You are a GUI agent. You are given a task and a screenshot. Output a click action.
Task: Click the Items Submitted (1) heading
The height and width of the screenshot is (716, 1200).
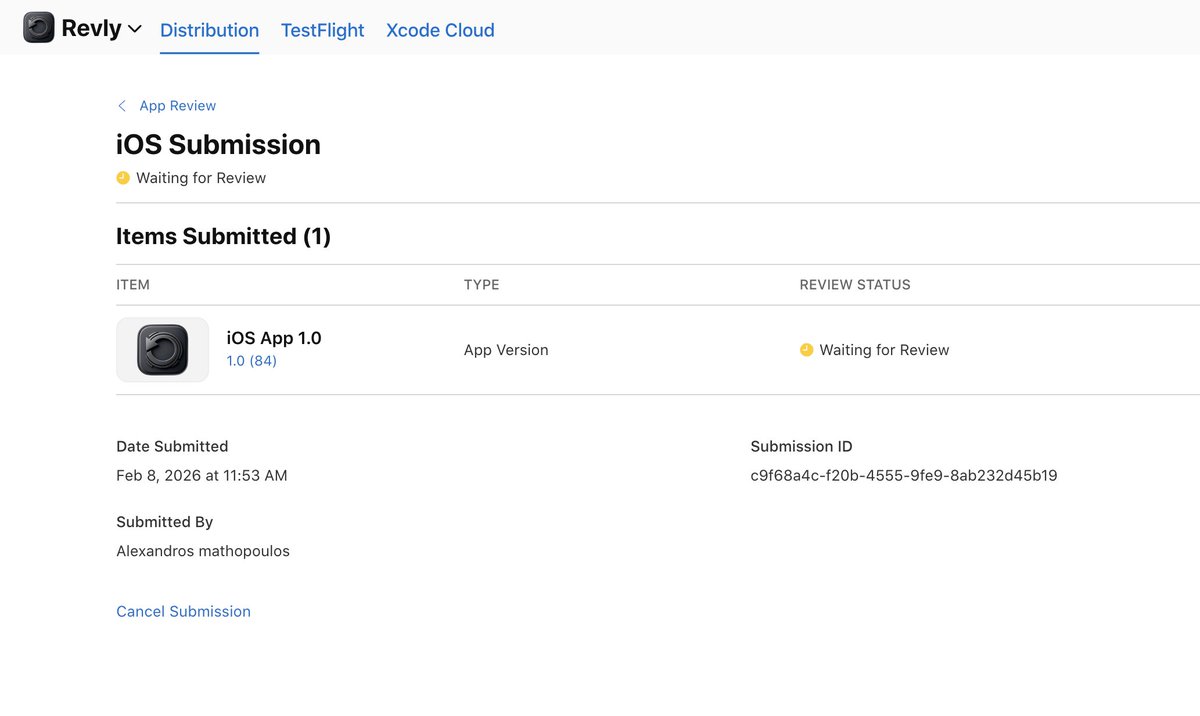coord(223,236)
